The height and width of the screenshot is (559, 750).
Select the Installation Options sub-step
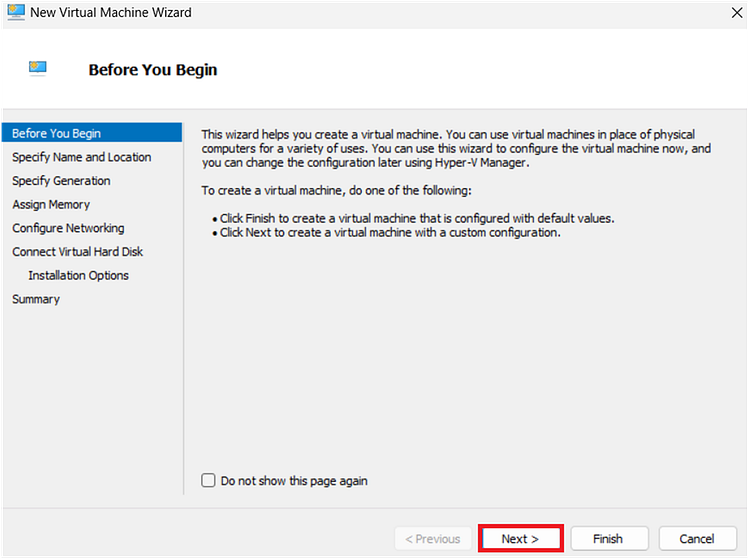[x=78, y=275]
